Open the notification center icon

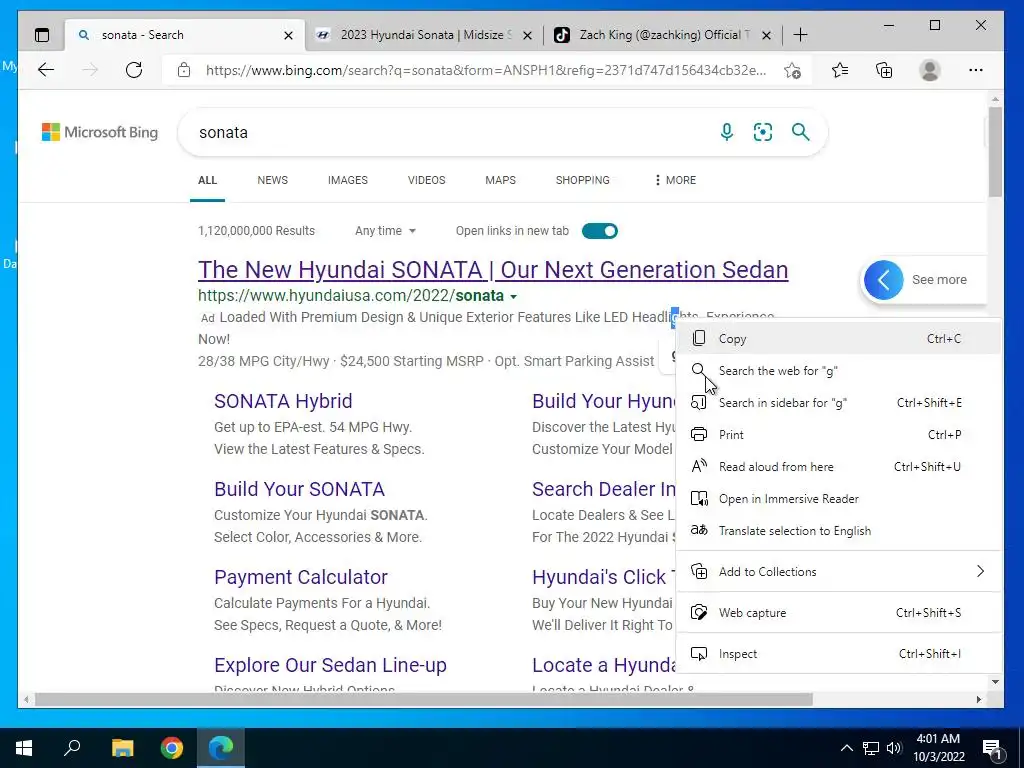click(992, 748)
